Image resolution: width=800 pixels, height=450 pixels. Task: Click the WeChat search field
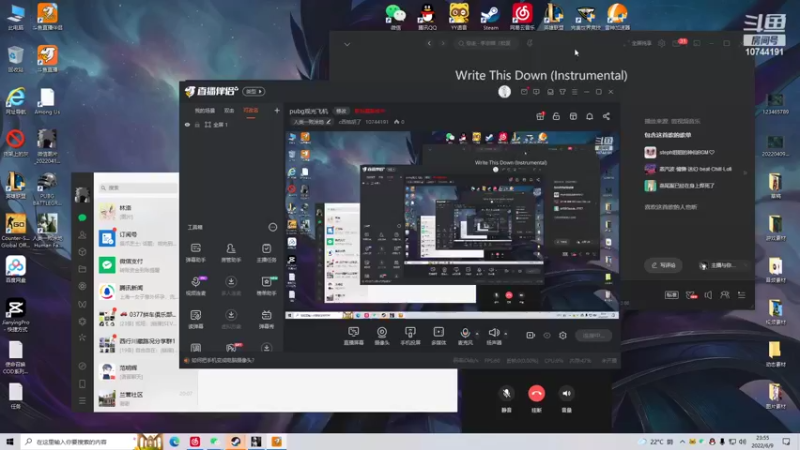(x=138, y=188)
